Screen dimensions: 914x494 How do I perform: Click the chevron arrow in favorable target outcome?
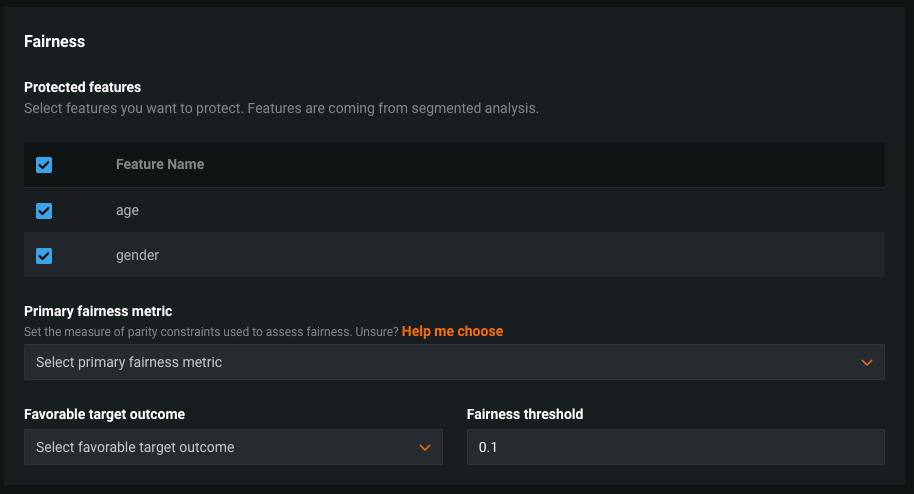pyautogui.click(x=425, y=448)
